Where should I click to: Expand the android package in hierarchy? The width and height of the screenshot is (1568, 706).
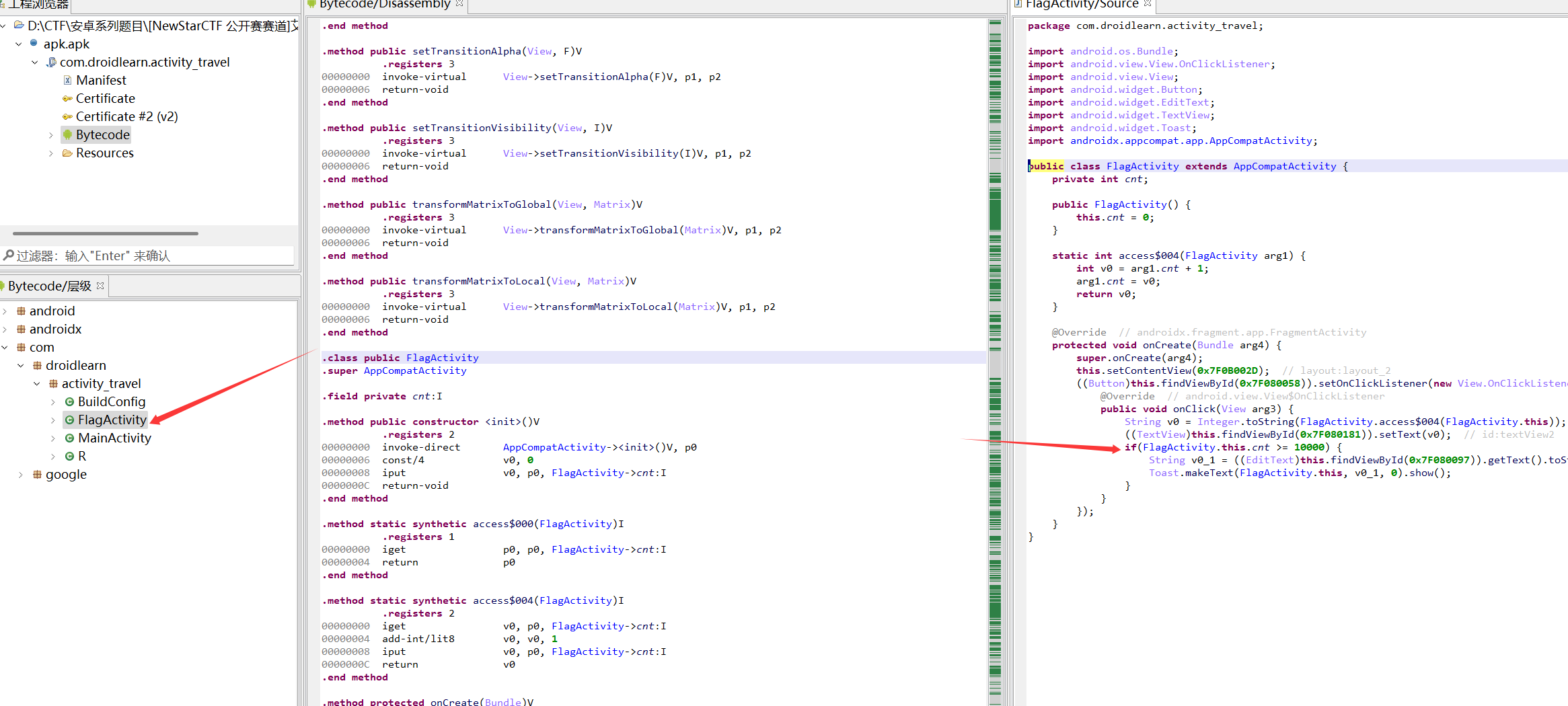pos(5,311)
